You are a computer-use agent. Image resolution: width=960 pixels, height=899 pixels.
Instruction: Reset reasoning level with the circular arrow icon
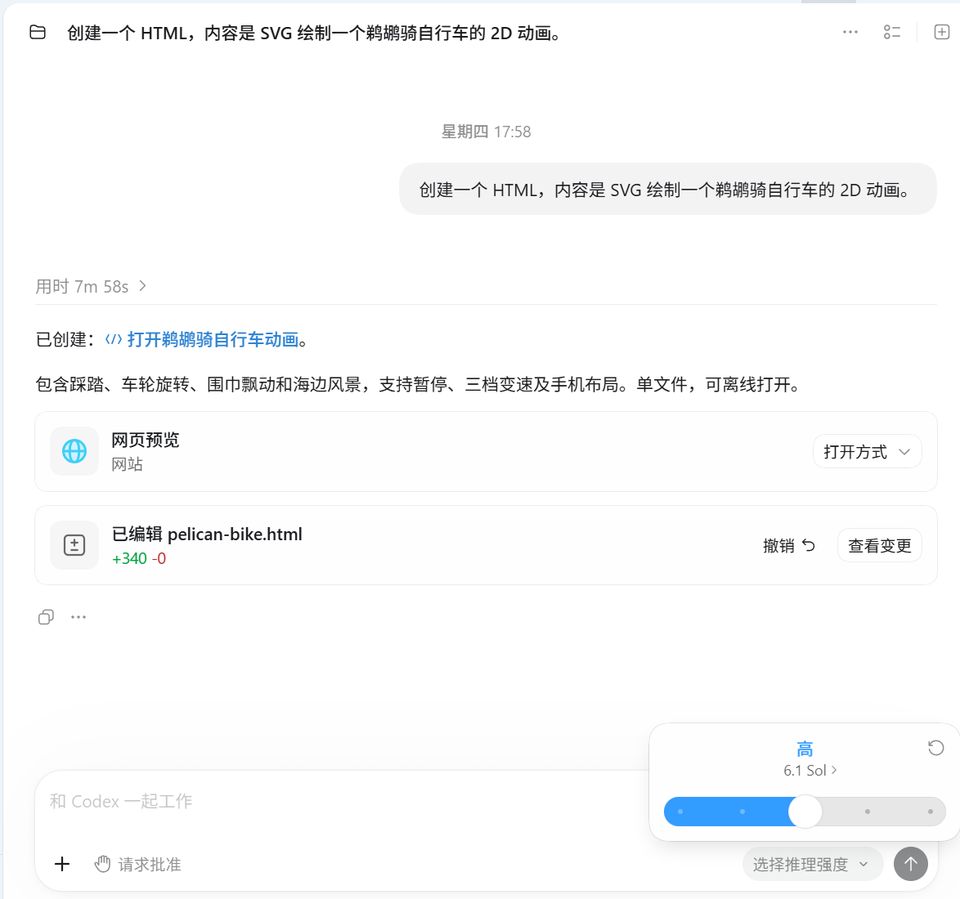pos(936,748)
